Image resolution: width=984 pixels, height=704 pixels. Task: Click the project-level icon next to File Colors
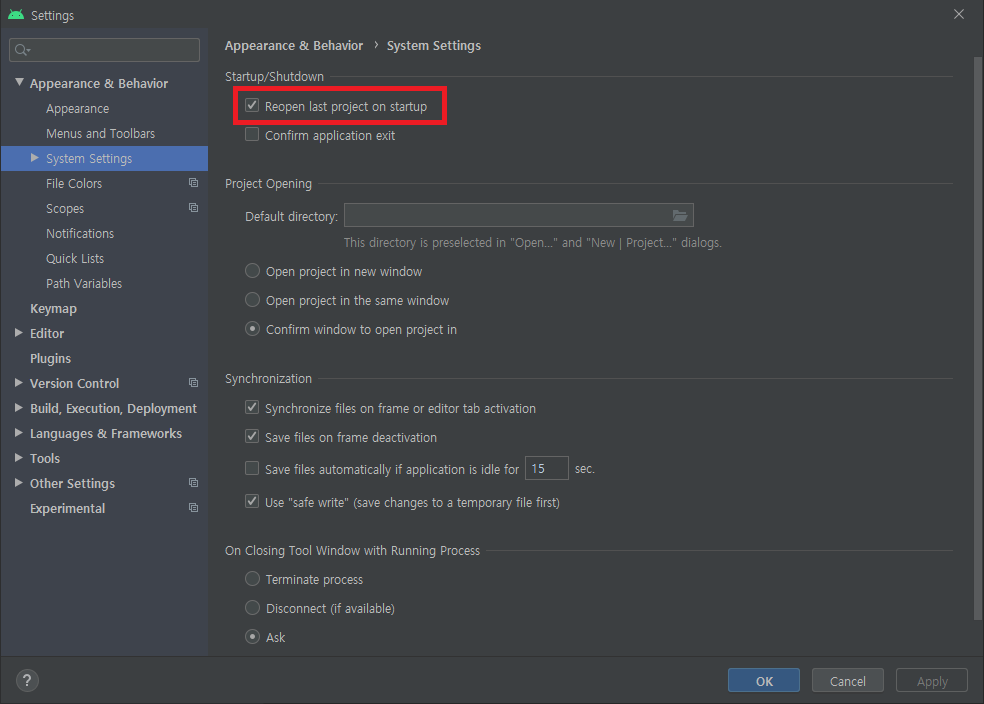click(x=194, y=183)
